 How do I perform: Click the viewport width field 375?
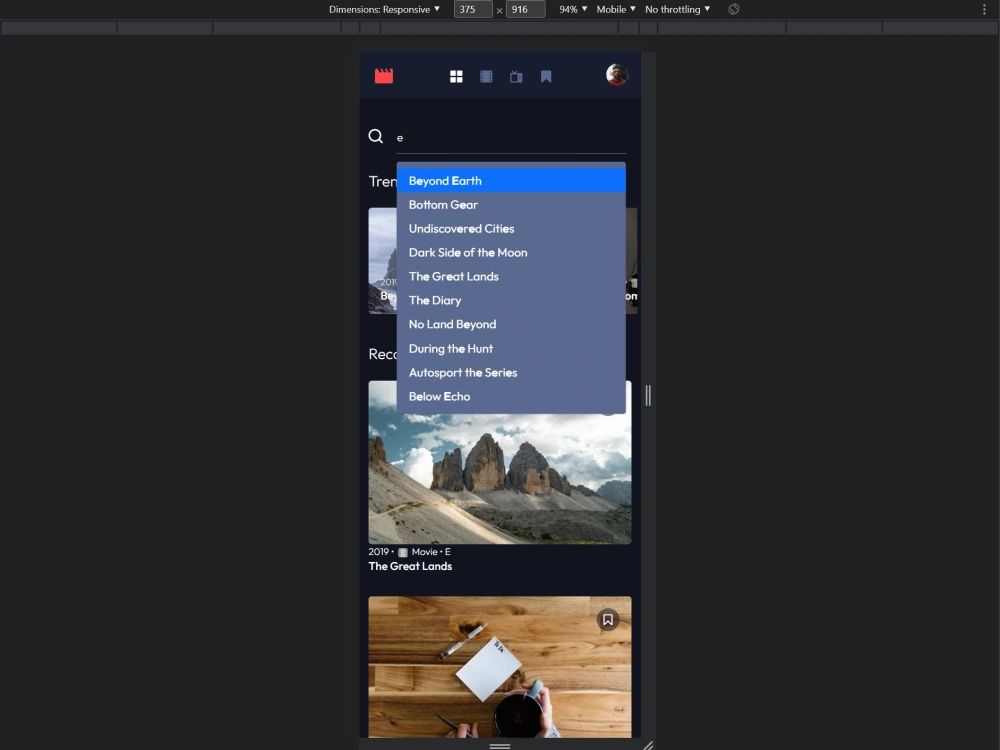click(473, 9)
